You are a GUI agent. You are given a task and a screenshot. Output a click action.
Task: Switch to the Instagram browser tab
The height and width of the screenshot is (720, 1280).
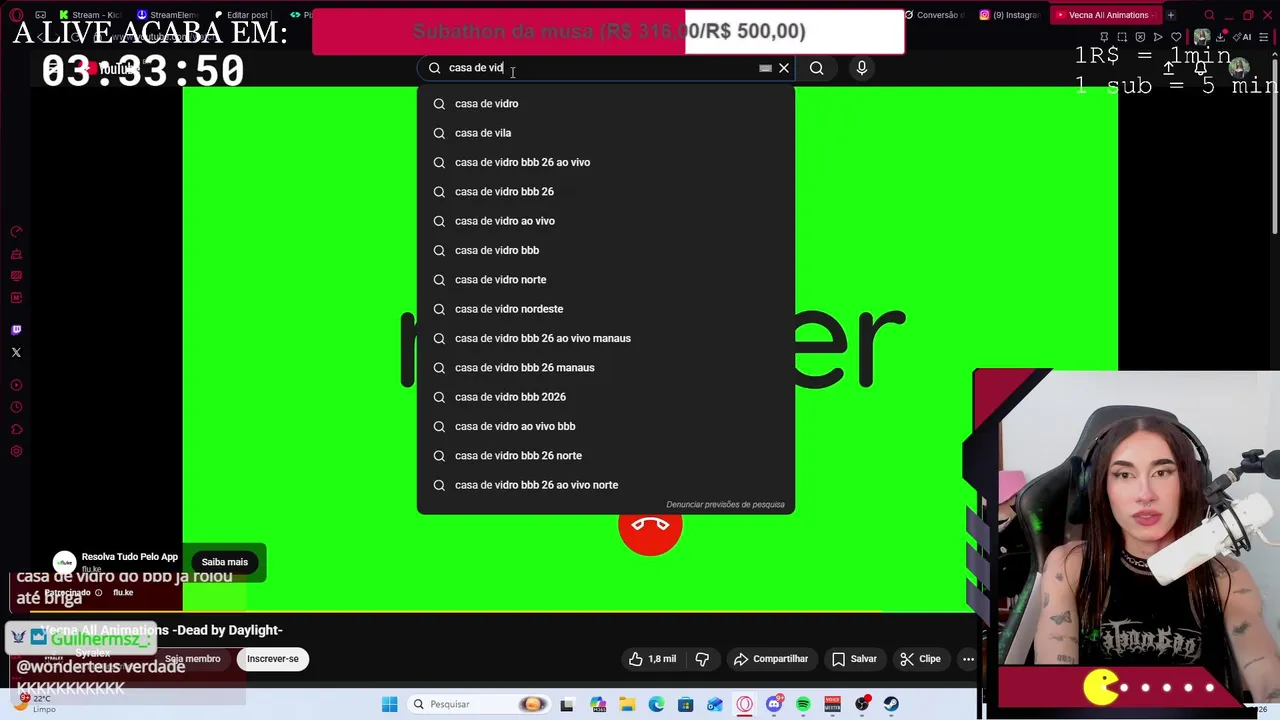coord(1010,15)
